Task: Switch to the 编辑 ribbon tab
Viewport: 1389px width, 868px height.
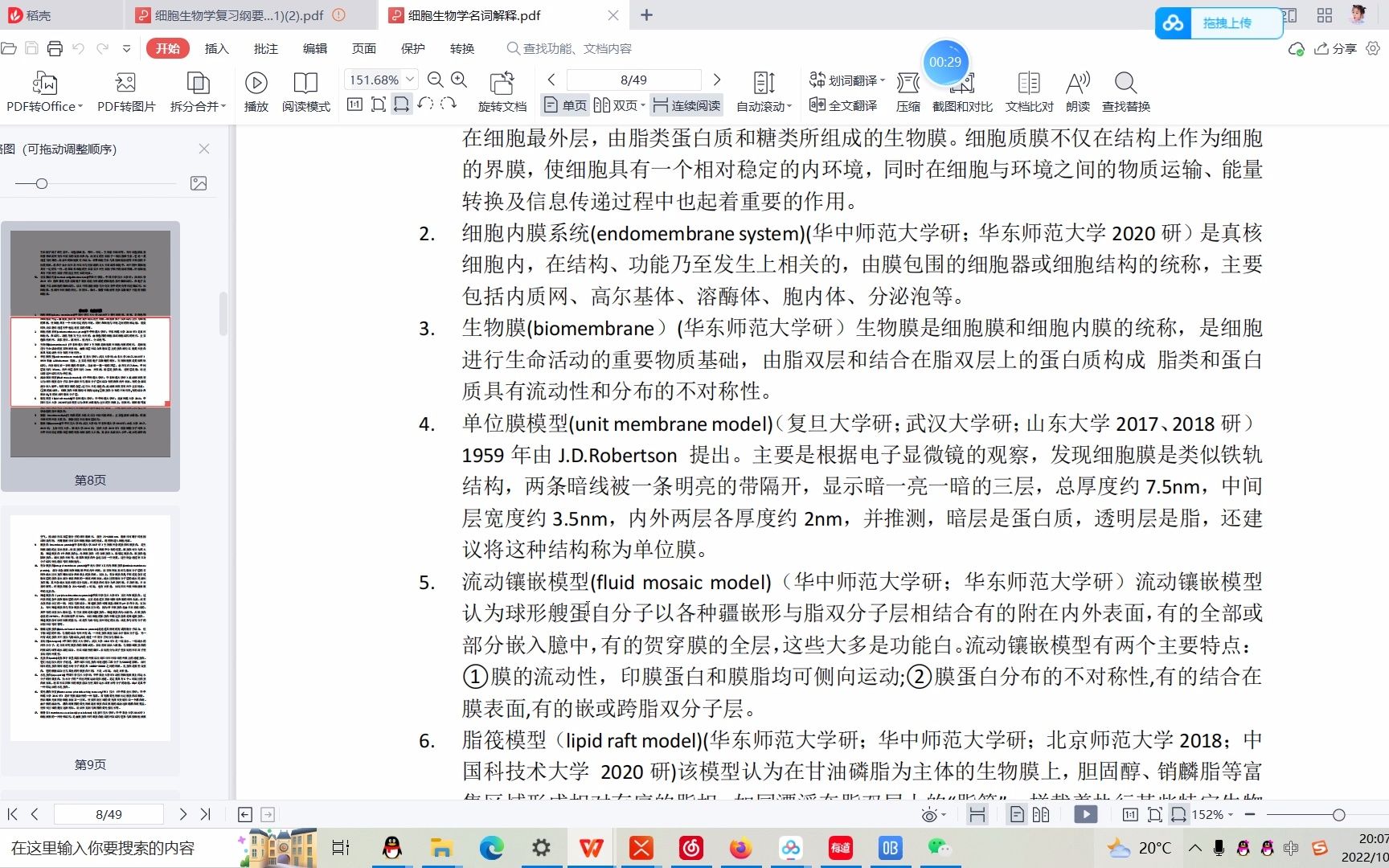Action: 314,48
